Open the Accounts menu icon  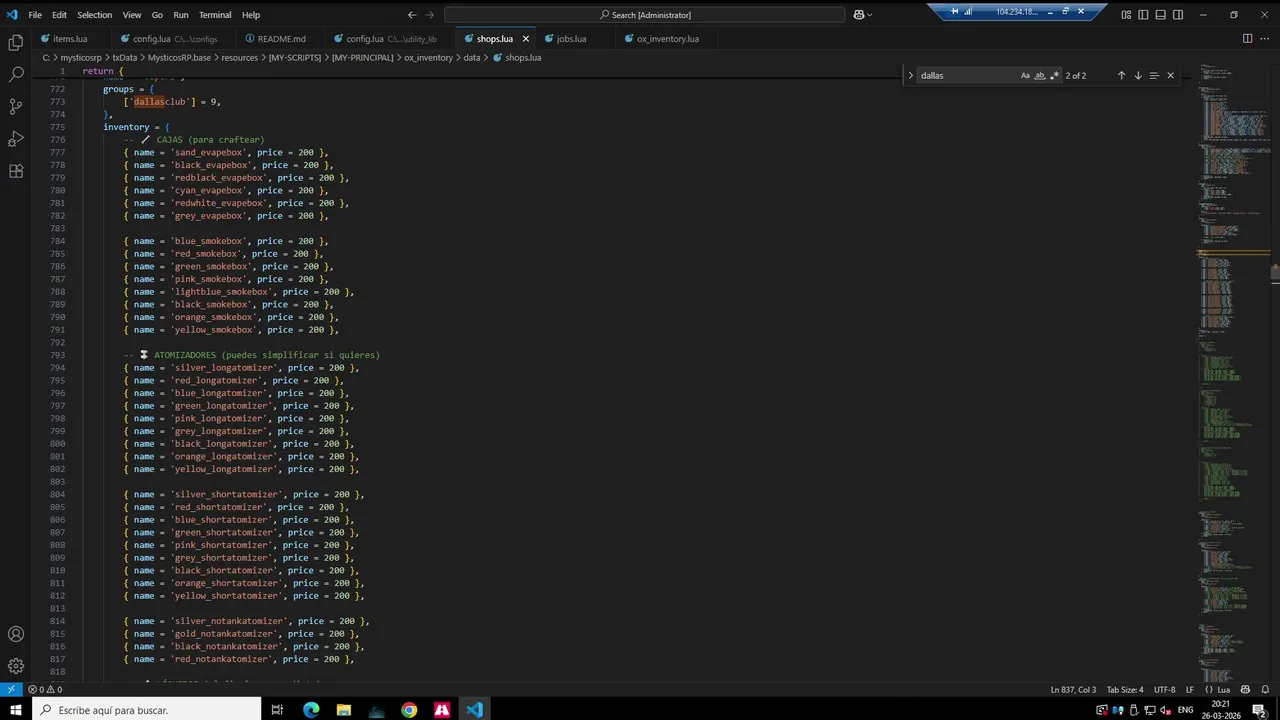coord(16,634)
